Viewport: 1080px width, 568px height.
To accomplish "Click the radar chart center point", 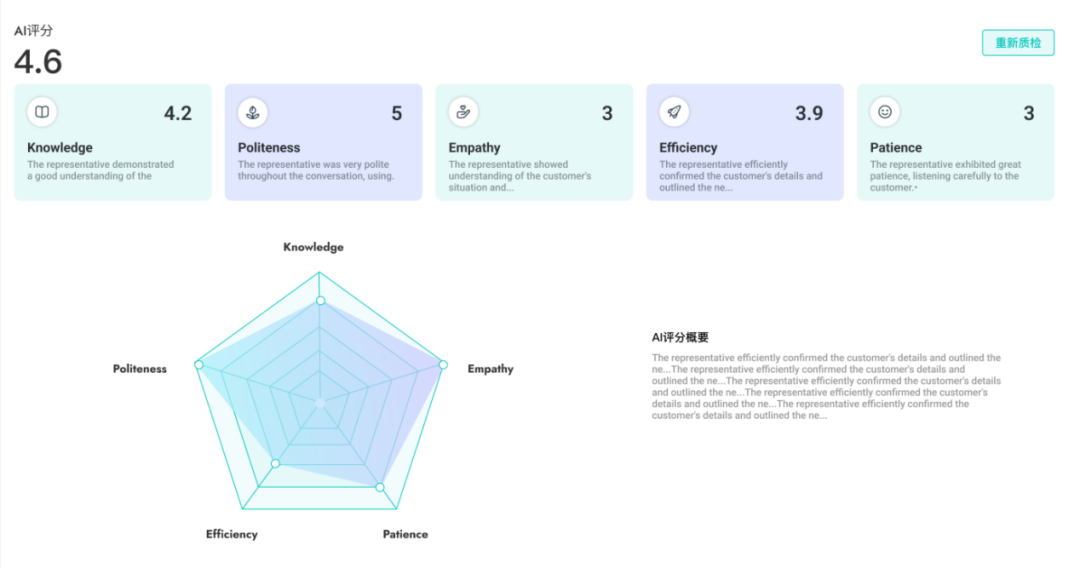I will point(320,403).
